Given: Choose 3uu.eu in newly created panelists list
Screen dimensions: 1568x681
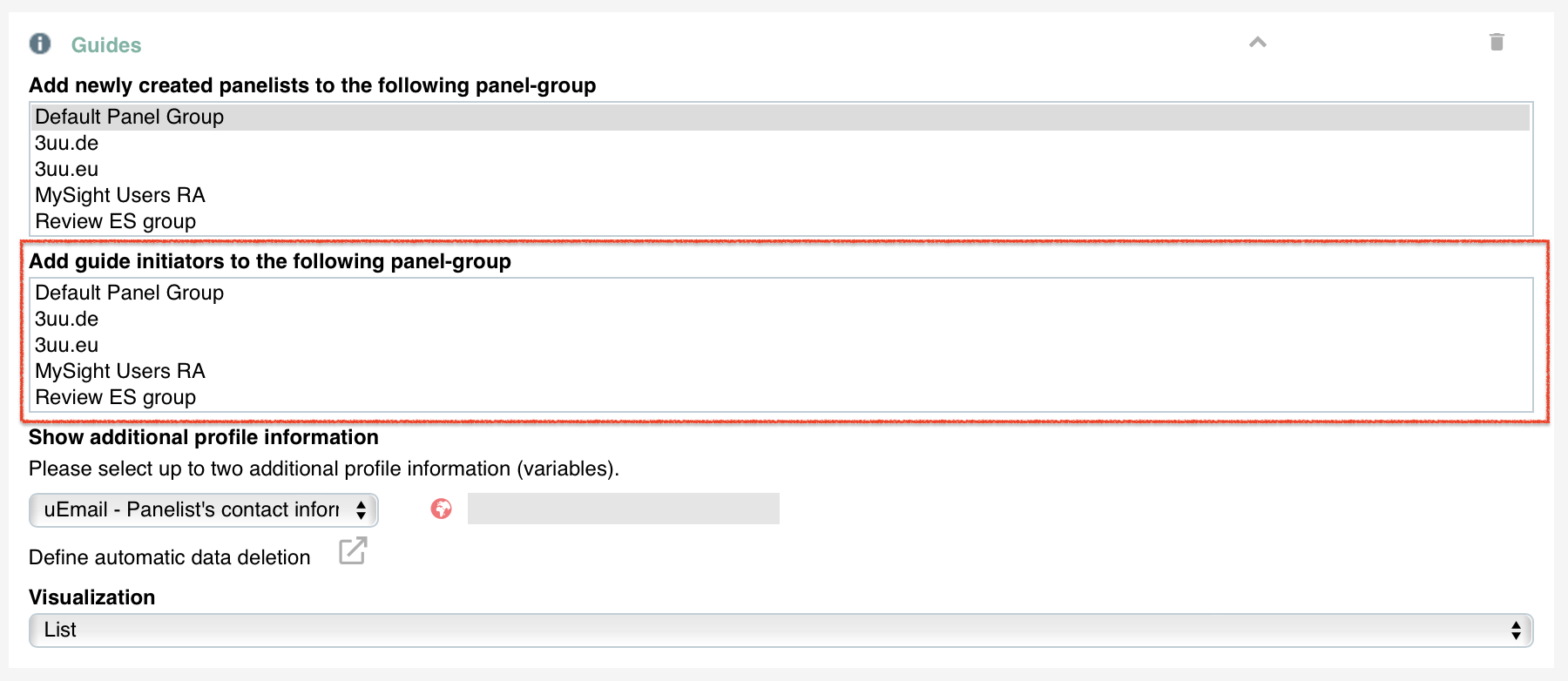Looking at the screenshot, I should (x=781, y=169).
